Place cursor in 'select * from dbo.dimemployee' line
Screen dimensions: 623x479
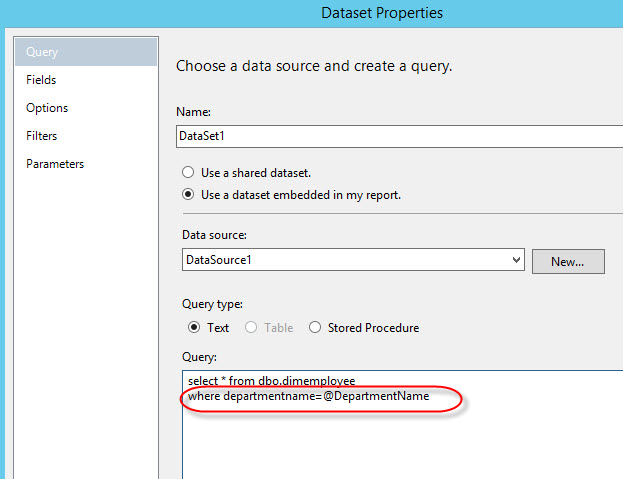tap(270, 382)
